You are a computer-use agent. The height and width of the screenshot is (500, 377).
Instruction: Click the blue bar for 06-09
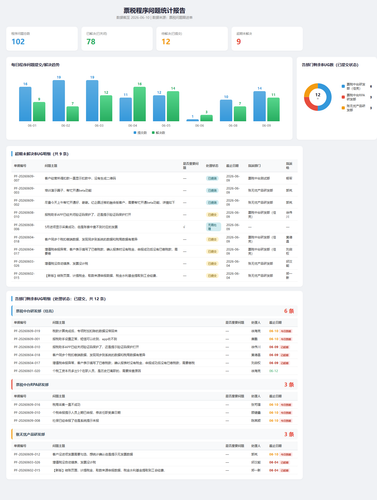260,106
